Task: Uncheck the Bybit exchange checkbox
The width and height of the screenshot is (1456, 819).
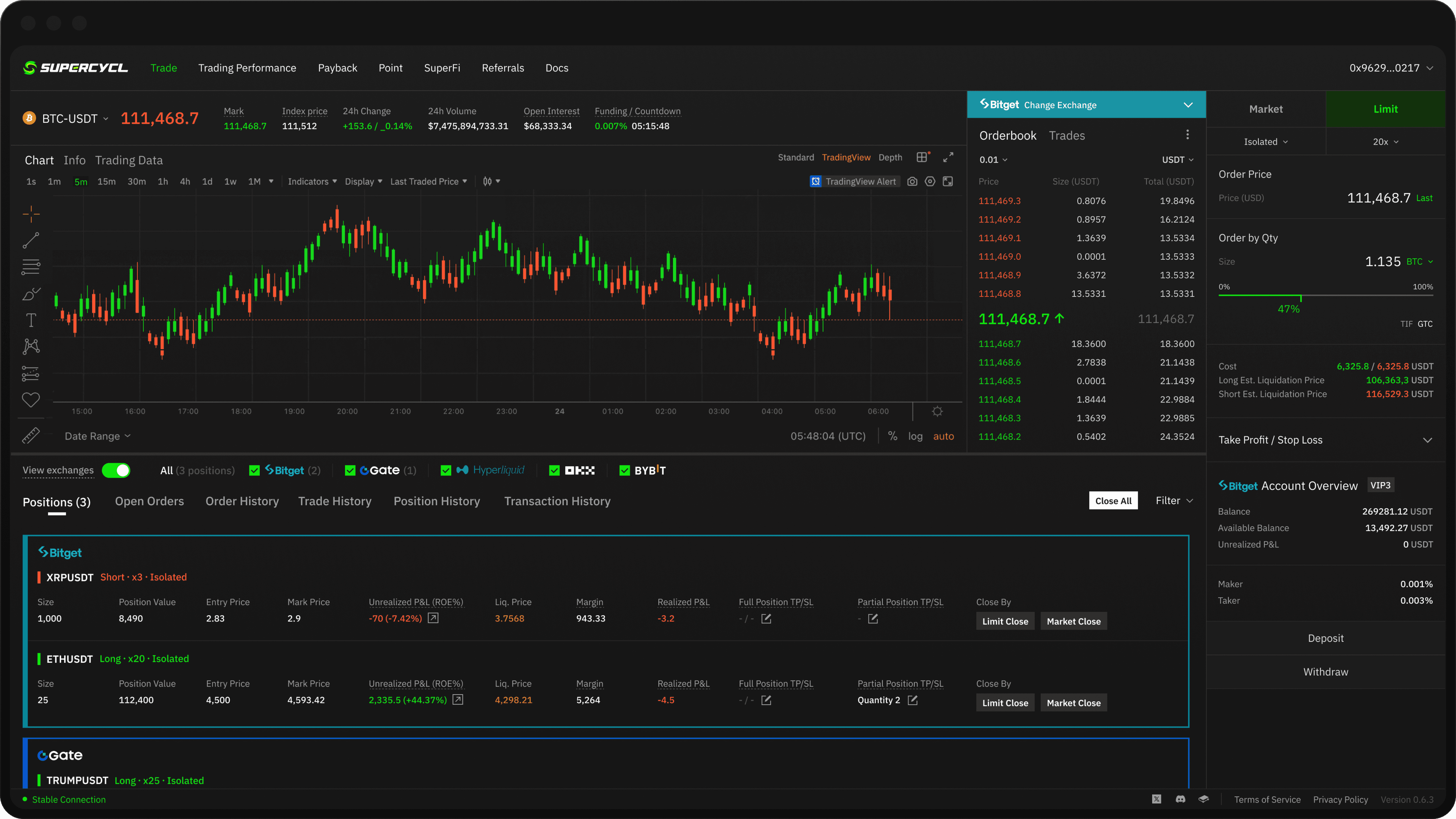Action: [624, 471]
